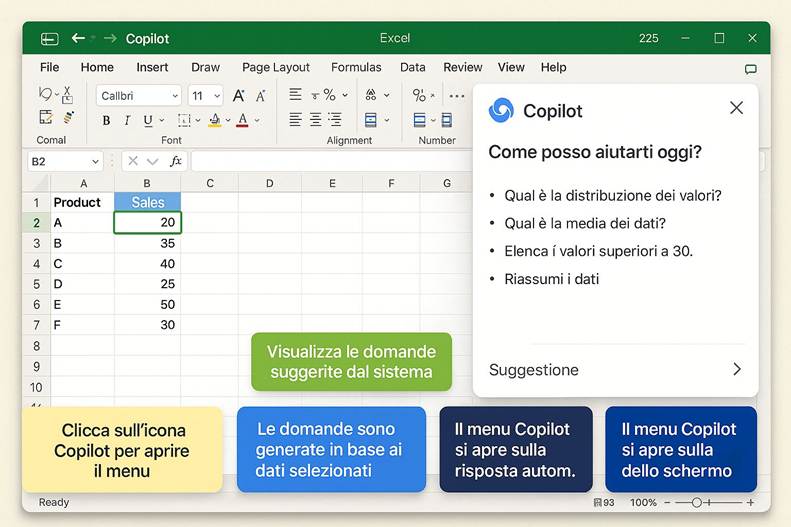Expand the merge cells dropdown arrow
Viewport: 791px width, 527px height.
point(386,121)
